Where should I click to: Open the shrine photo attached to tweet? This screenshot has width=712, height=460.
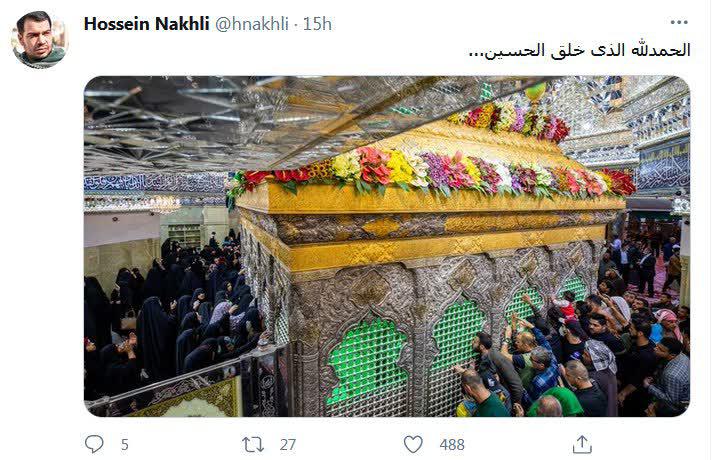click(387, 246)
